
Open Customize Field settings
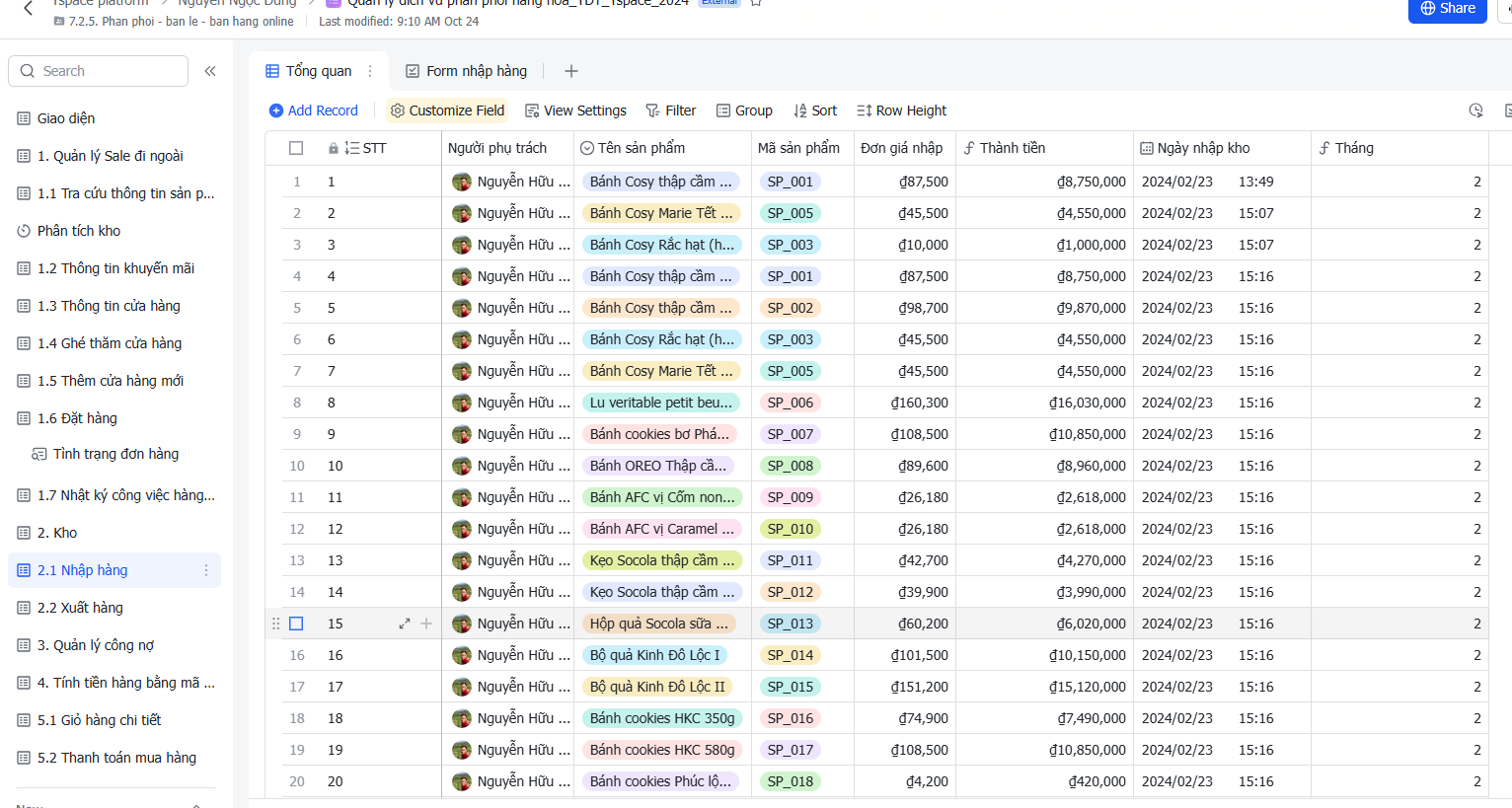tap(447, 110)
